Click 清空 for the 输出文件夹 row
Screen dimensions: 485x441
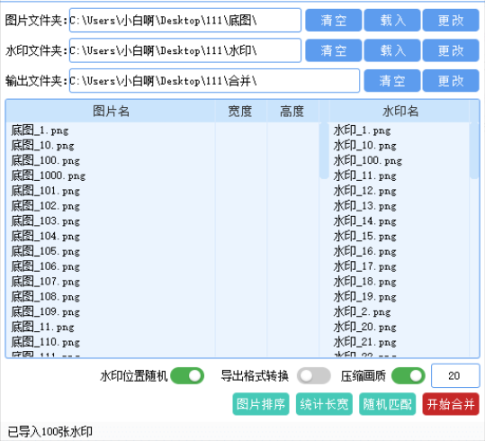pyautogui.click(x=392, y=80)
